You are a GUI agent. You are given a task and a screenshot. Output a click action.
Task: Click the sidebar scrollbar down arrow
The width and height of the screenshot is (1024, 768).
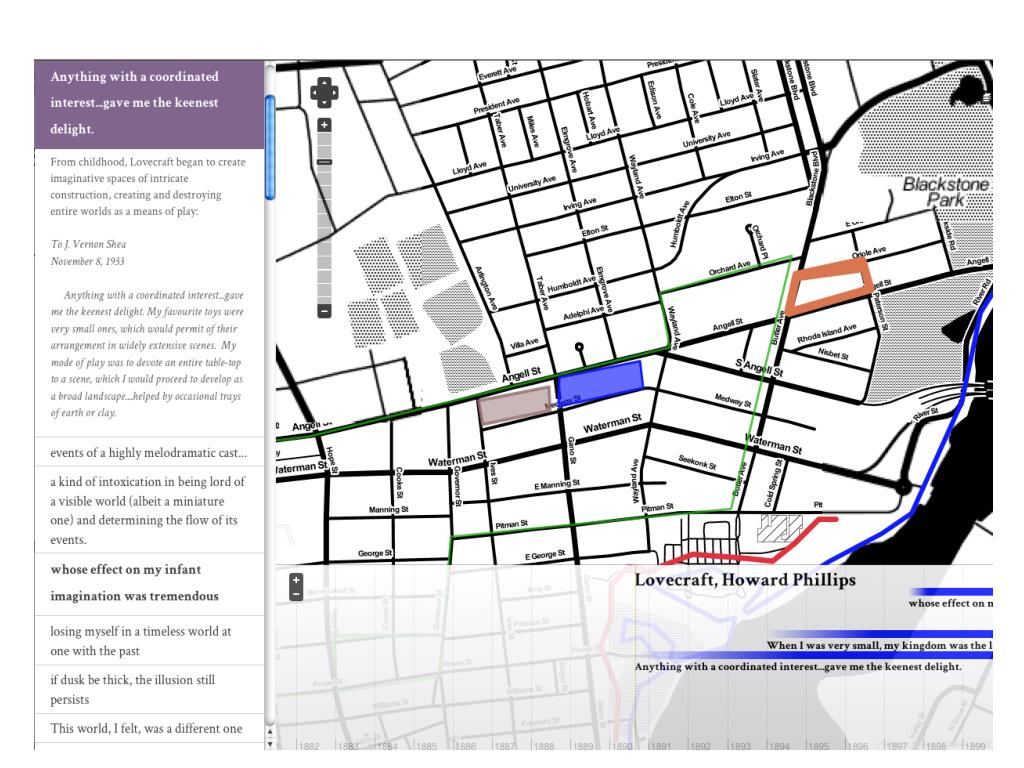pos(270,744)
